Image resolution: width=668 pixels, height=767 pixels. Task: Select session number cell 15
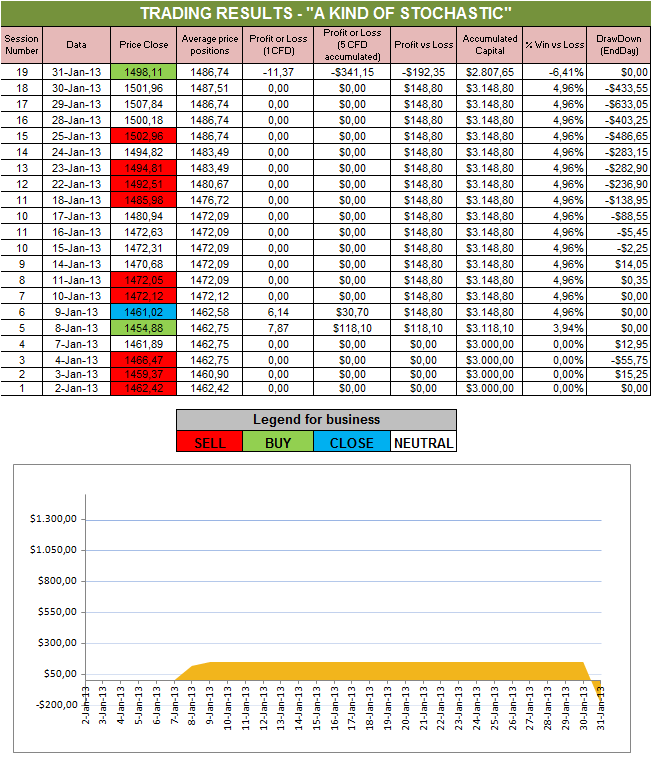(x=22, y=136)
